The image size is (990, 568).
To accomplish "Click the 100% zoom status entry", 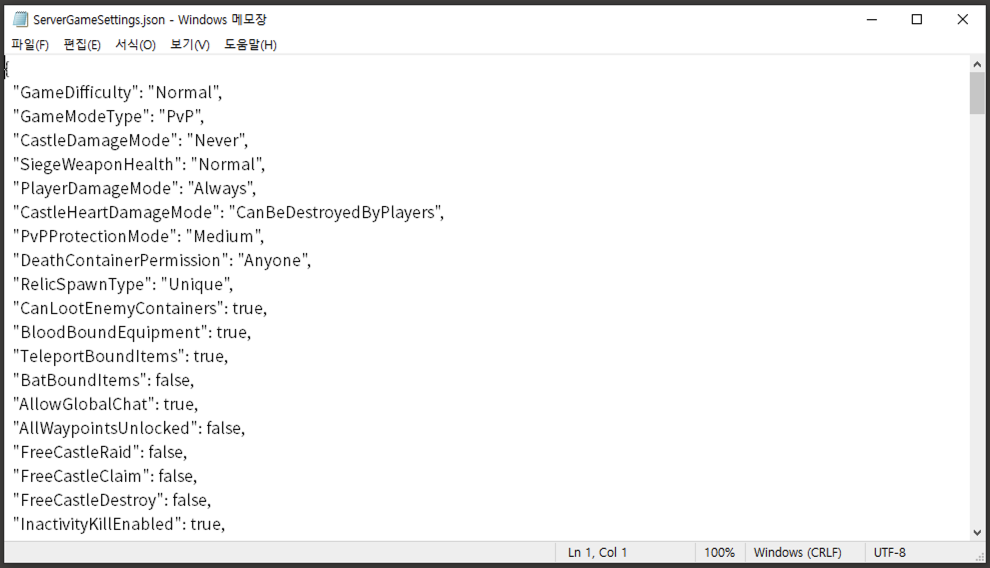I will coord(720,553).
